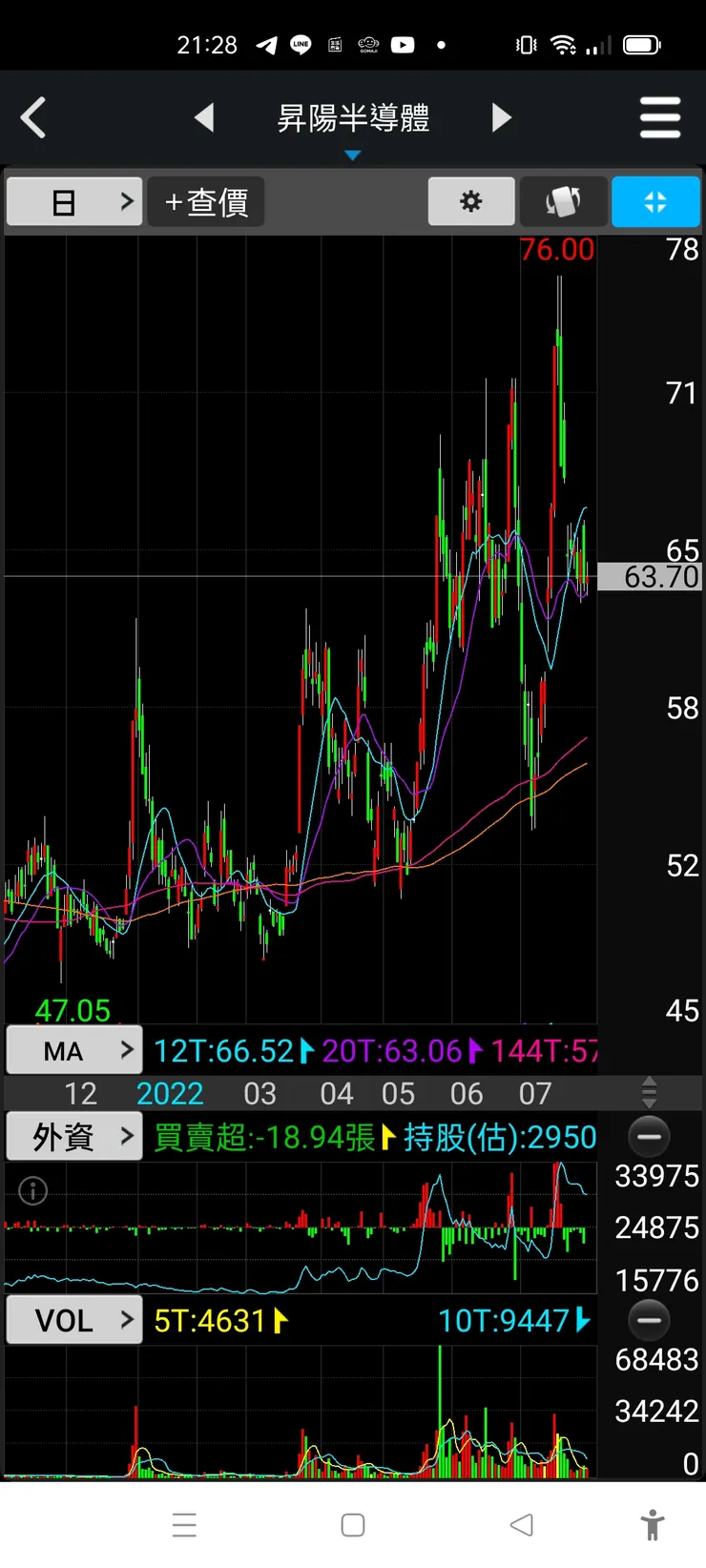Open the 日 period selector
706x1568 pixels.
(x=74, y=202)
